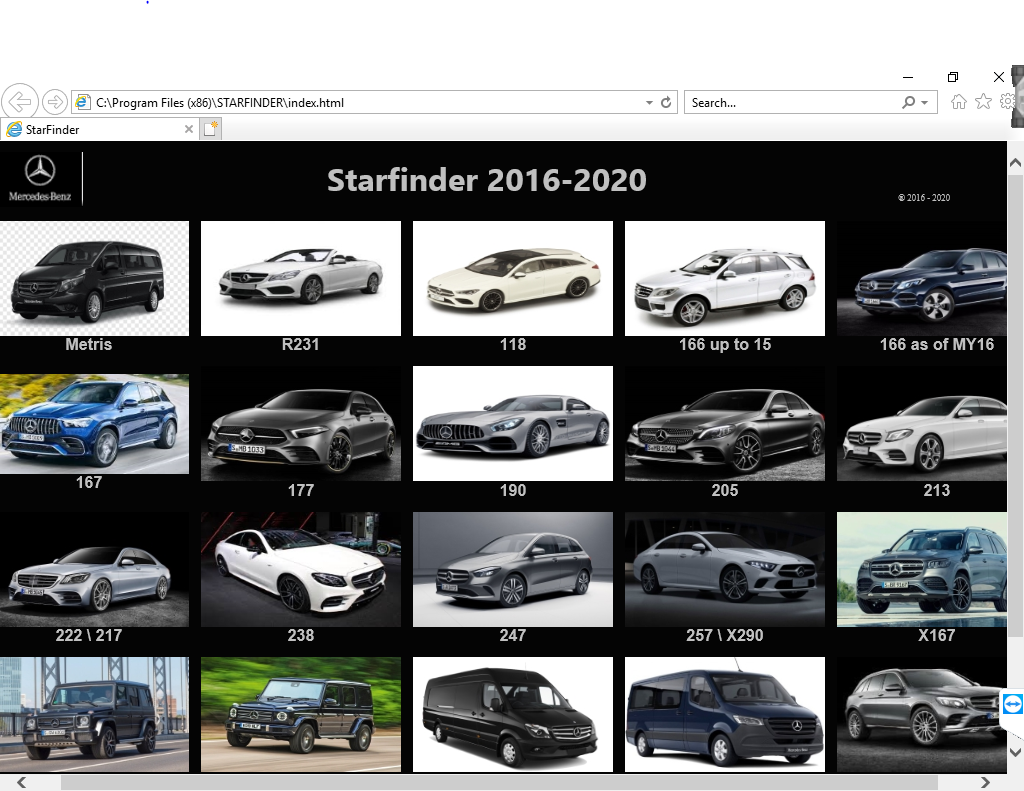The width and height of the screenshot is (1024, 791).
Task: Close the StarFinder tab
Action: click(x=189, y=129)
